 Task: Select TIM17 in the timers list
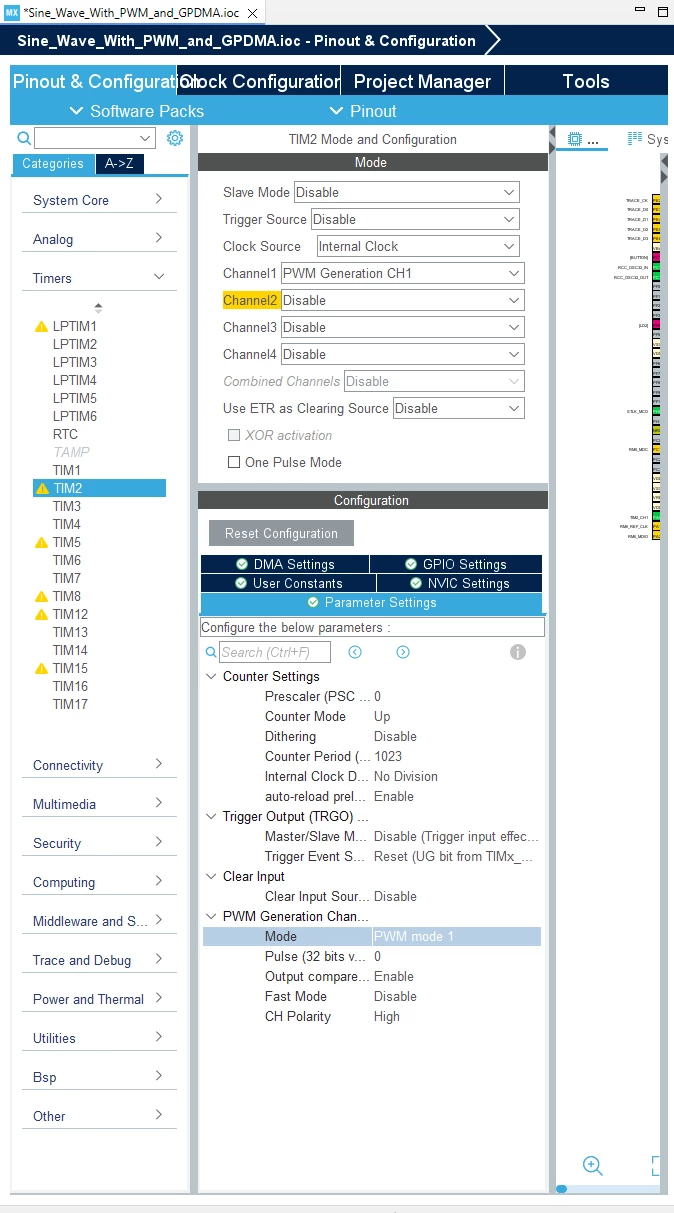pyautogui.click(x=70, y=704)
